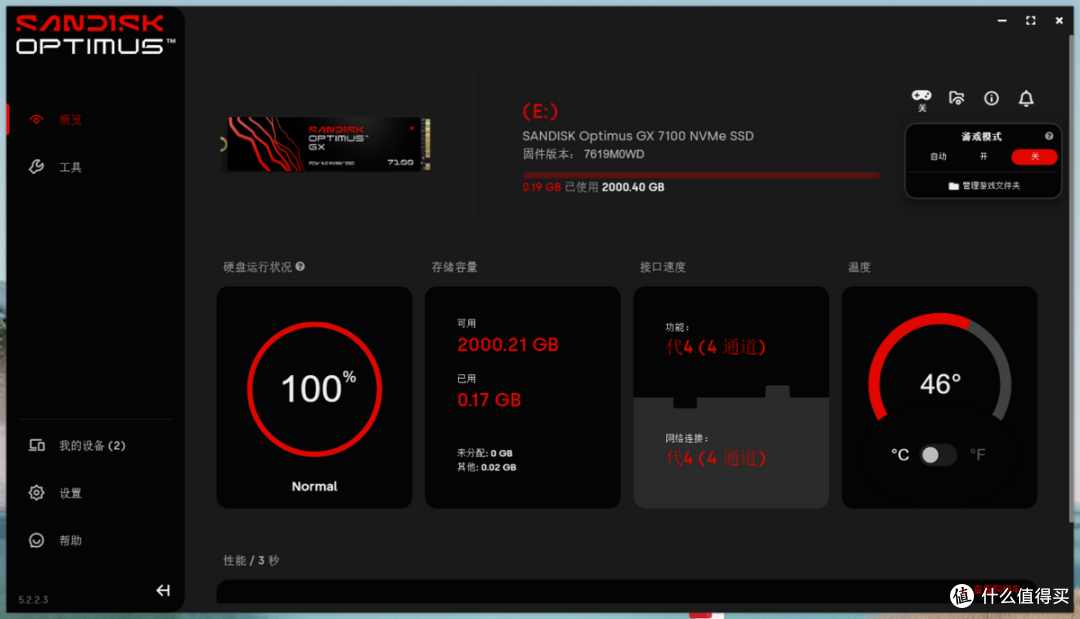Click the gear icon beside 设置

coord(37,492)
